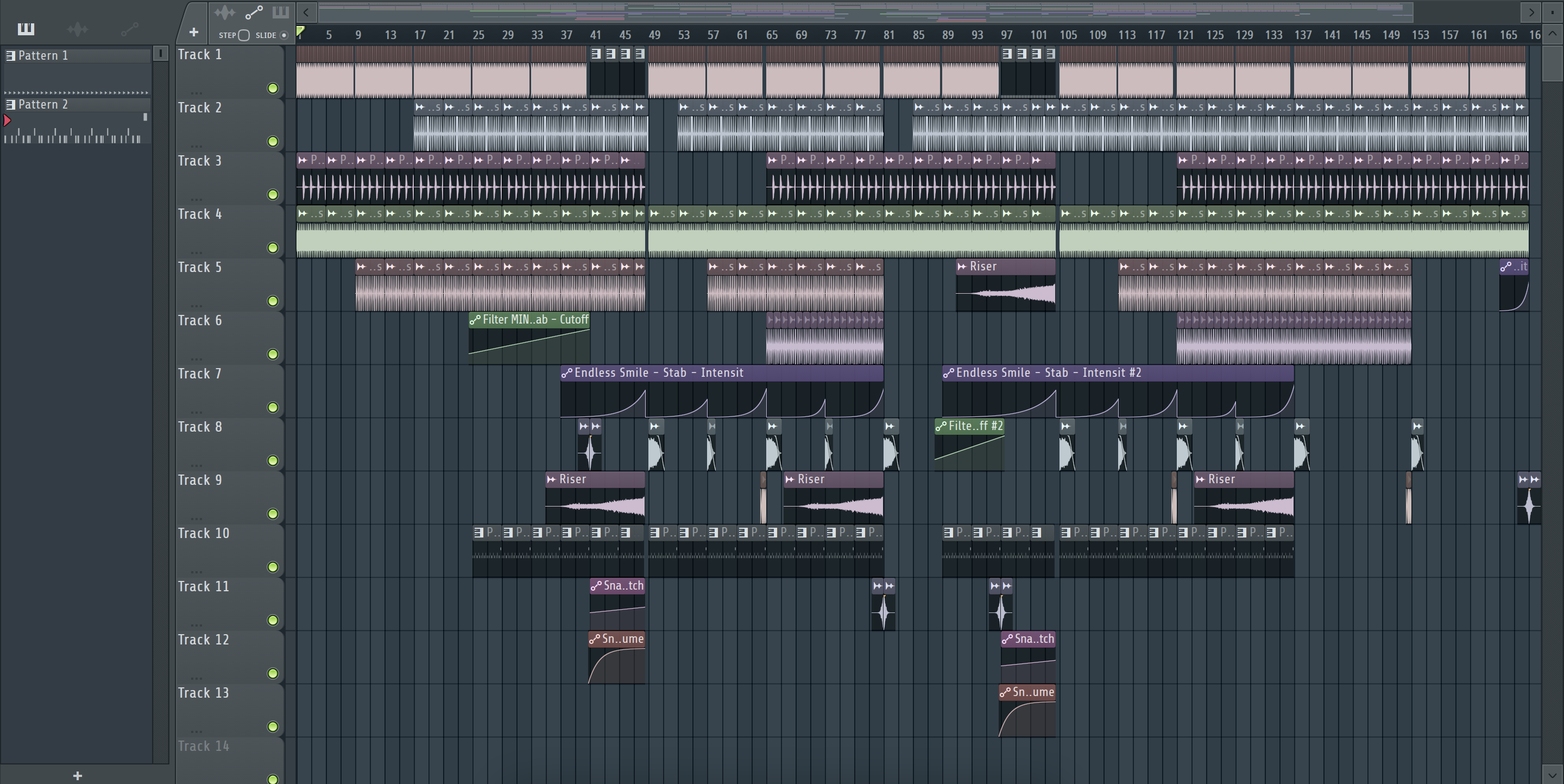Open Track 4 options via its three dots

[196, 252]
